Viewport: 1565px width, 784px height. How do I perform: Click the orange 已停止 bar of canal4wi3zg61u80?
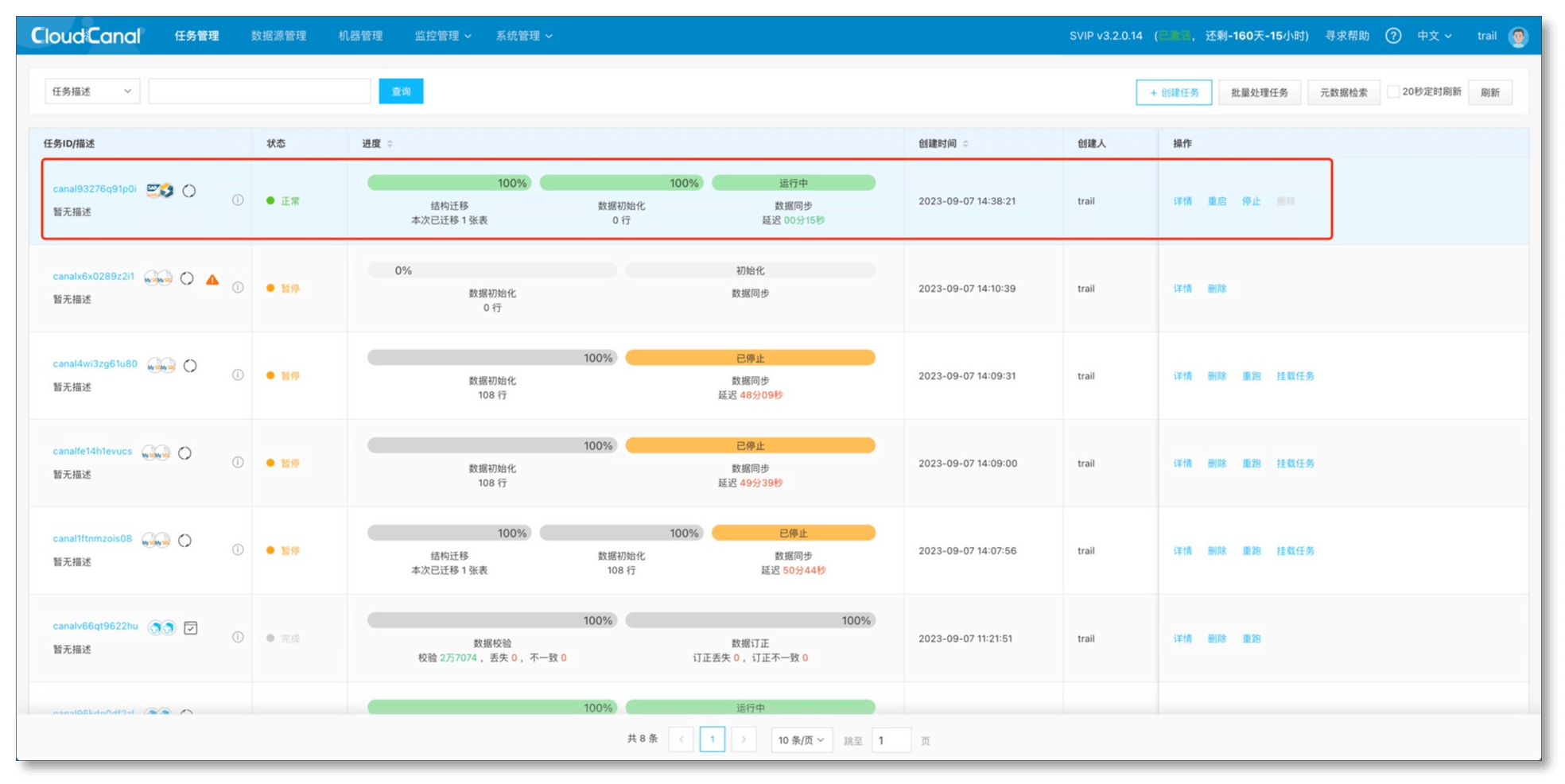[750, 358]
